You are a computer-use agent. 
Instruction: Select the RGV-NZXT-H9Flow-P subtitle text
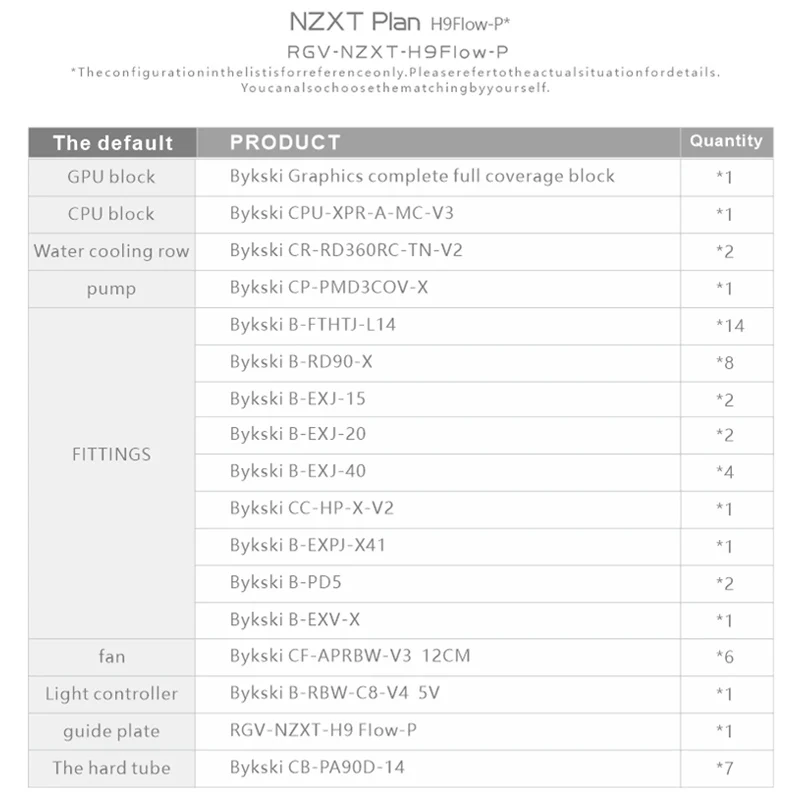398,52
